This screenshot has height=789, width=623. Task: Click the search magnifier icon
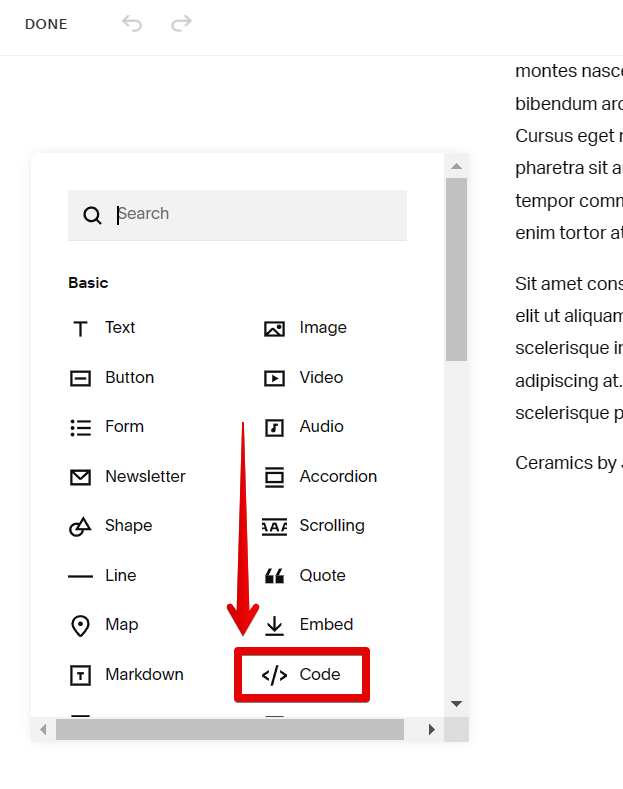tap(92, 215)
